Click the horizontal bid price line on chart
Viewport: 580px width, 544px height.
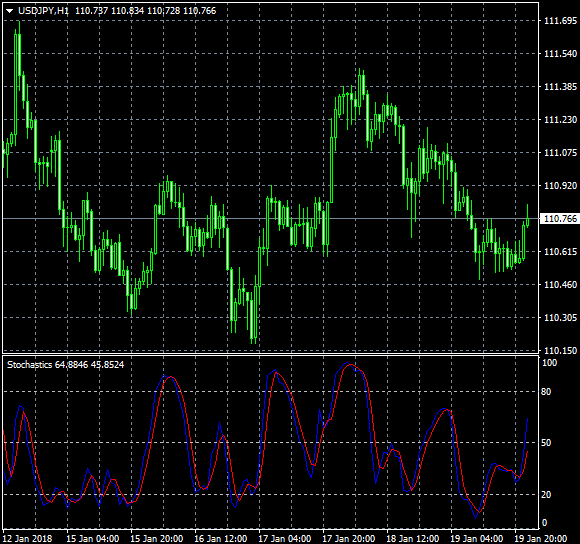271,219
